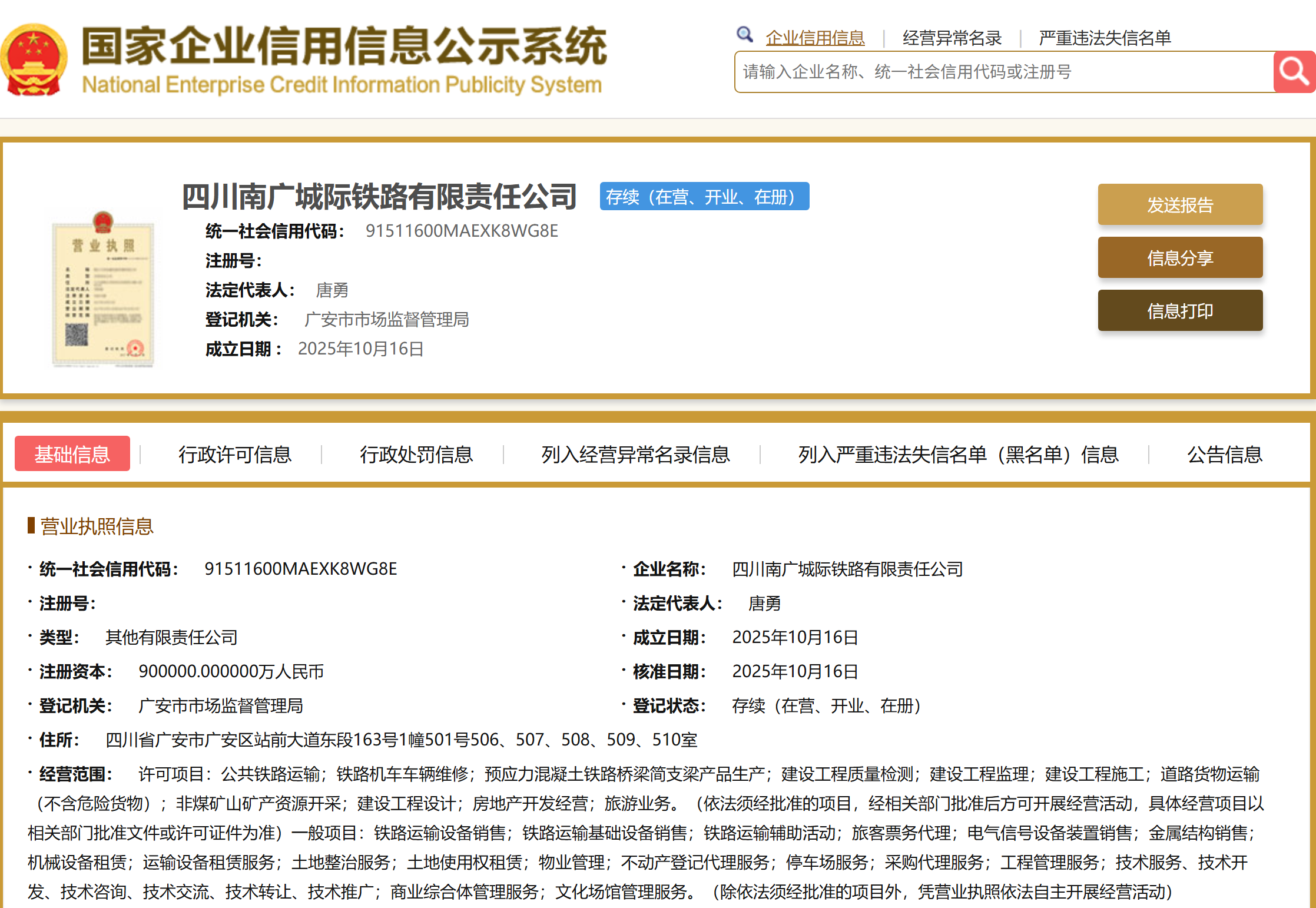The width and height of the screenshot is (1316, 908).
Task: Select the 基础信息 tab
Action: (72, 453)
